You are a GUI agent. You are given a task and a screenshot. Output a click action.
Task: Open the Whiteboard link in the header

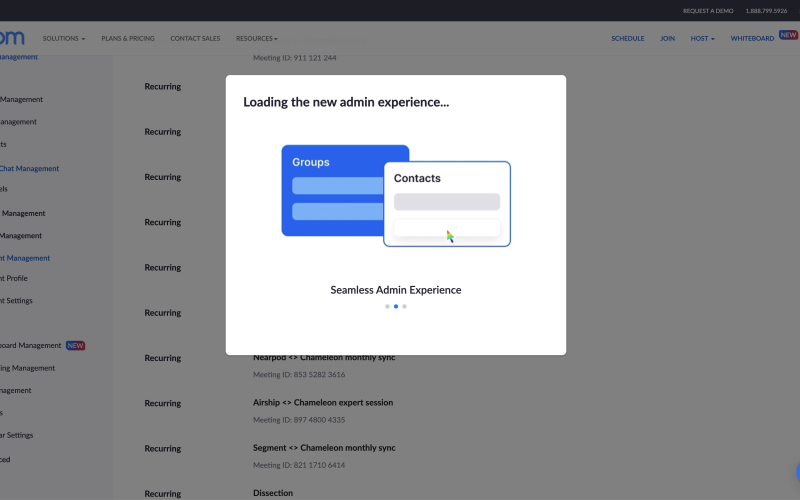(752, 38)
